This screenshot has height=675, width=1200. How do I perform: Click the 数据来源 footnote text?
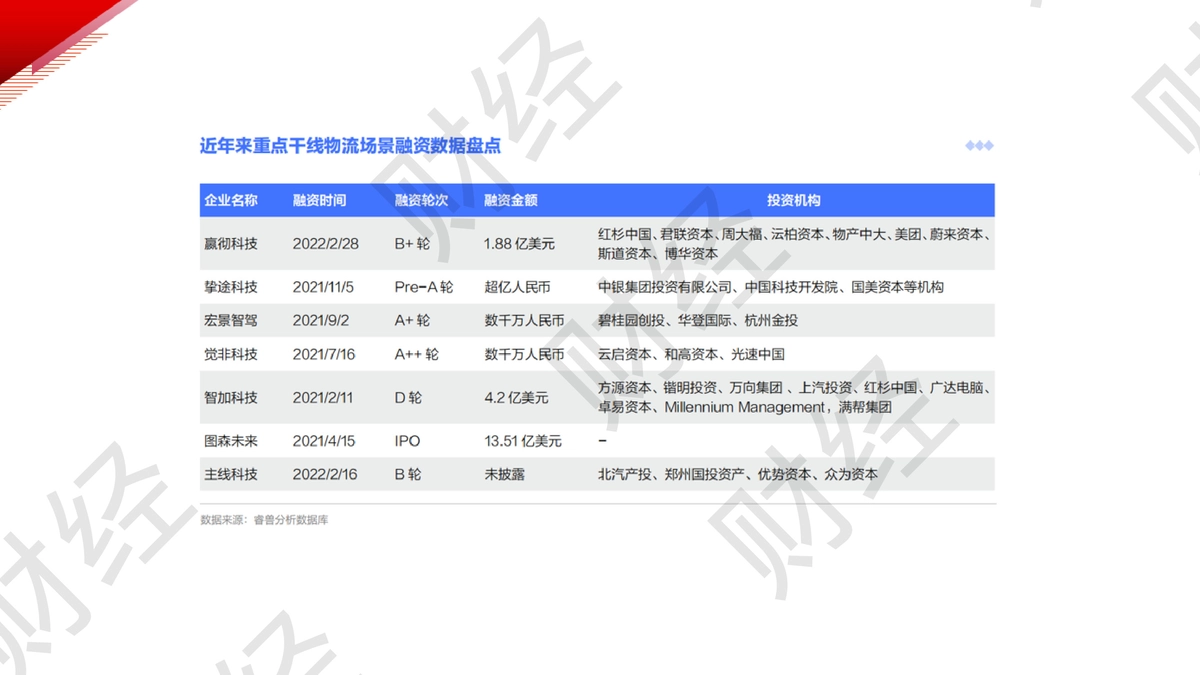tap(264, 520)
